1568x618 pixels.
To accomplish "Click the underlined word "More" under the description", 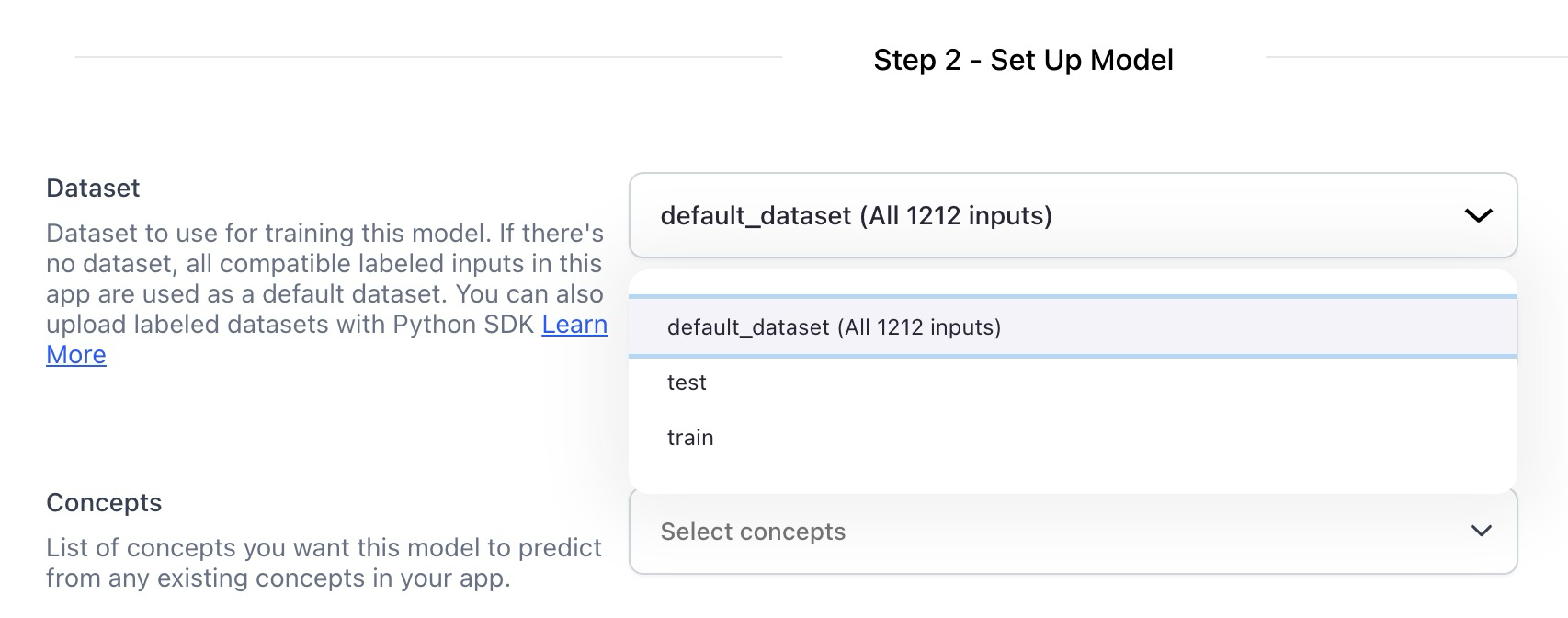I will pyautogui.click(x=76, y=355).
